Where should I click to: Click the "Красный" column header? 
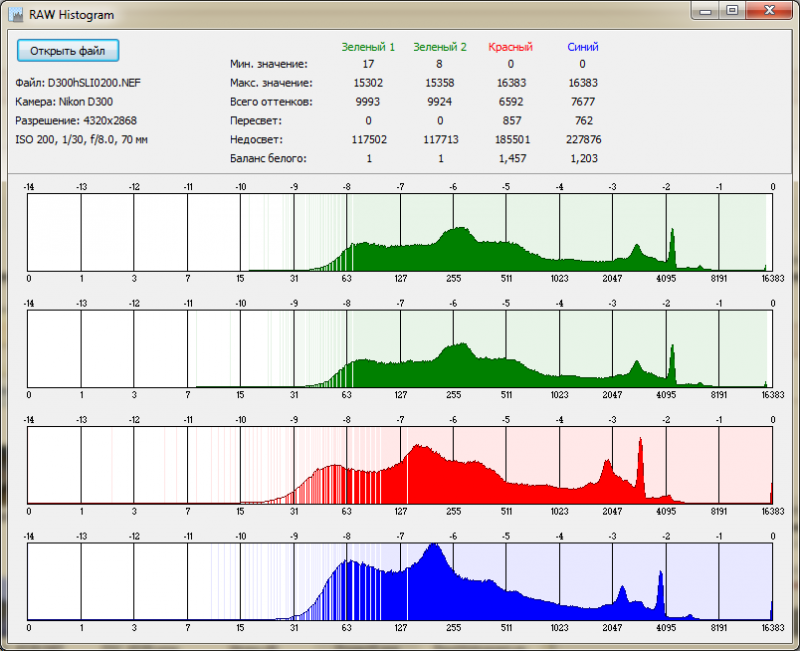(511, 47)
